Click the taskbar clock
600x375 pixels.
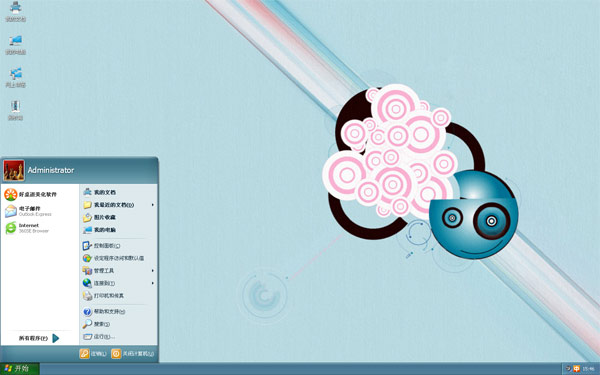pos(588,369)
